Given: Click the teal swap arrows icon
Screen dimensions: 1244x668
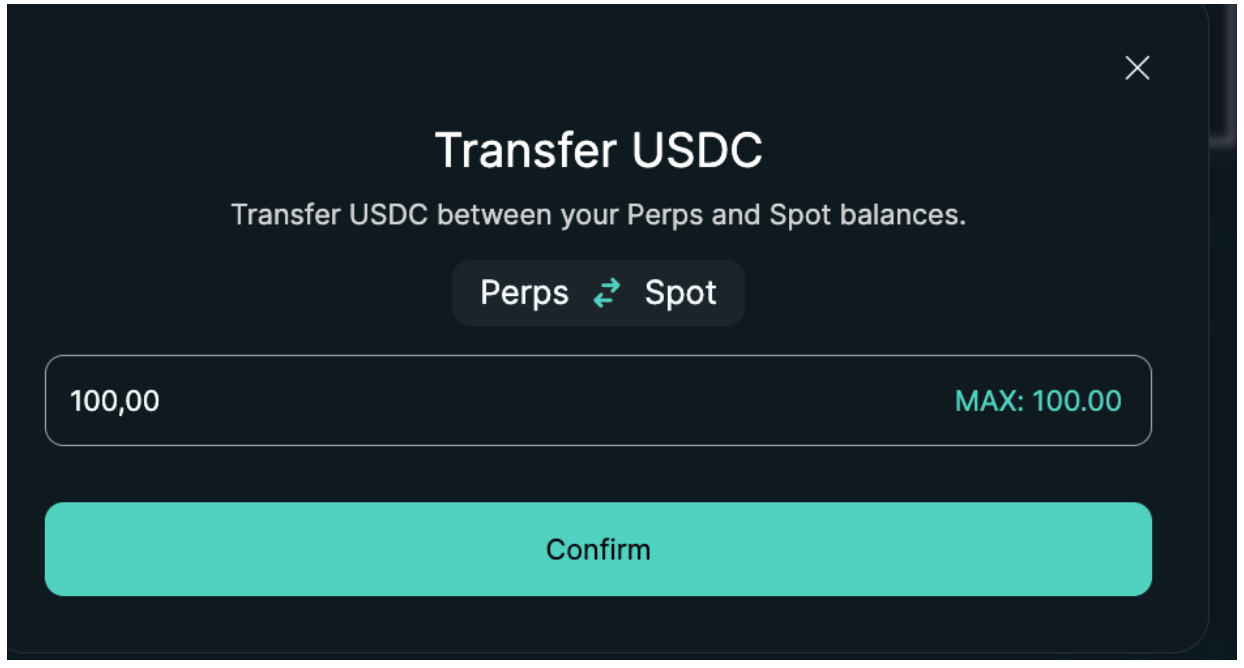Looking at the screenshot, I should [606, 293].
